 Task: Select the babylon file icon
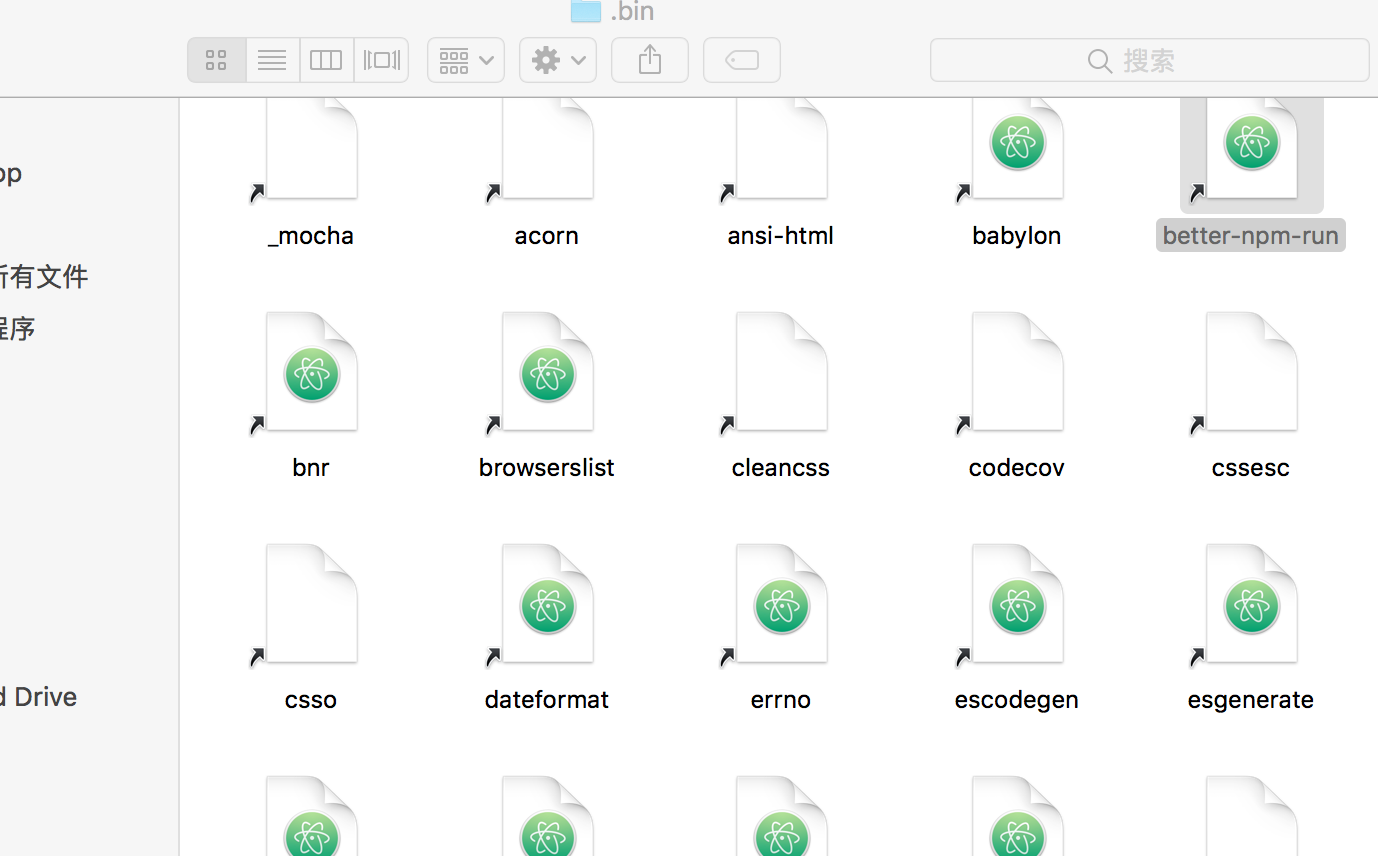[x=1017, y=150]
